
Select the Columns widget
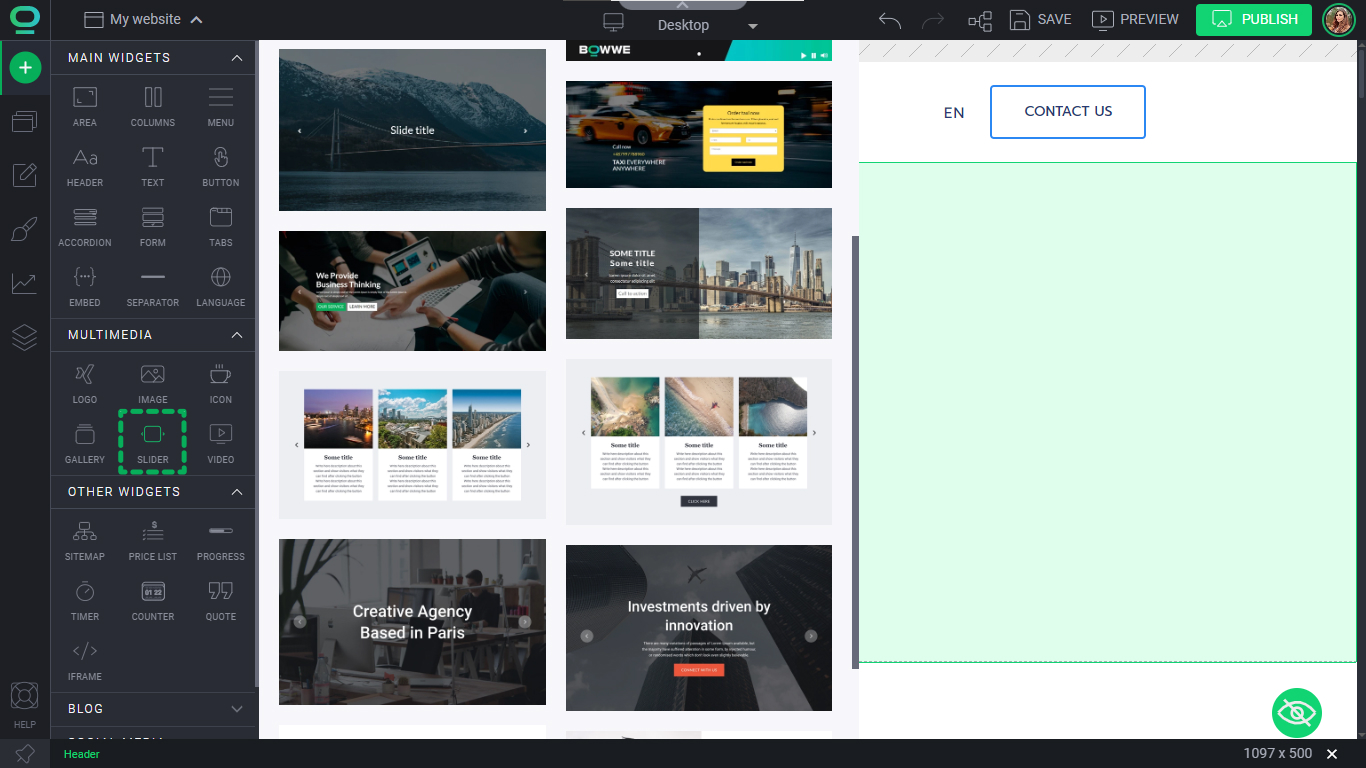click(153, 107)
